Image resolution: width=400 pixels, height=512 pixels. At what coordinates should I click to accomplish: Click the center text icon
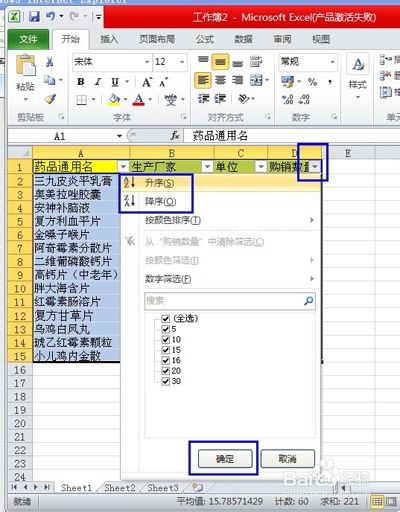220,80
